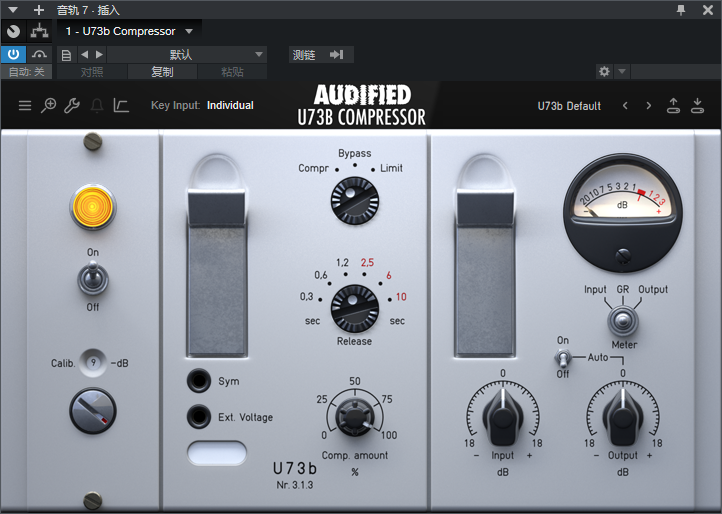Open the 默认 preset dropdown
Screen dimensions: 722x514
point(186,55)
